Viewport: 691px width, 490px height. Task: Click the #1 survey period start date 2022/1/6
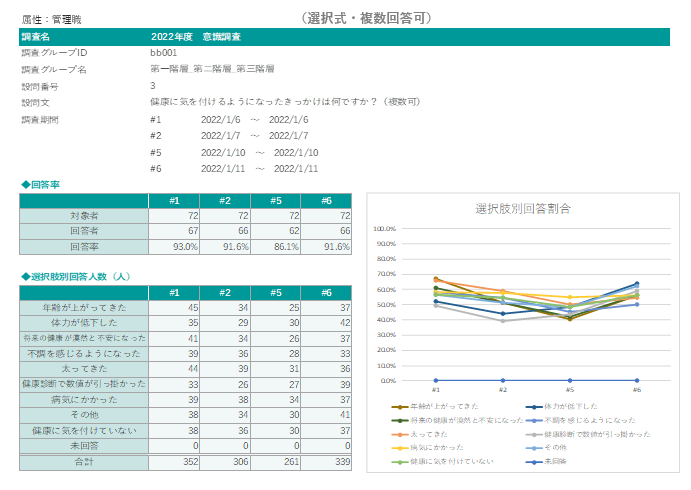tap(220, 120)
